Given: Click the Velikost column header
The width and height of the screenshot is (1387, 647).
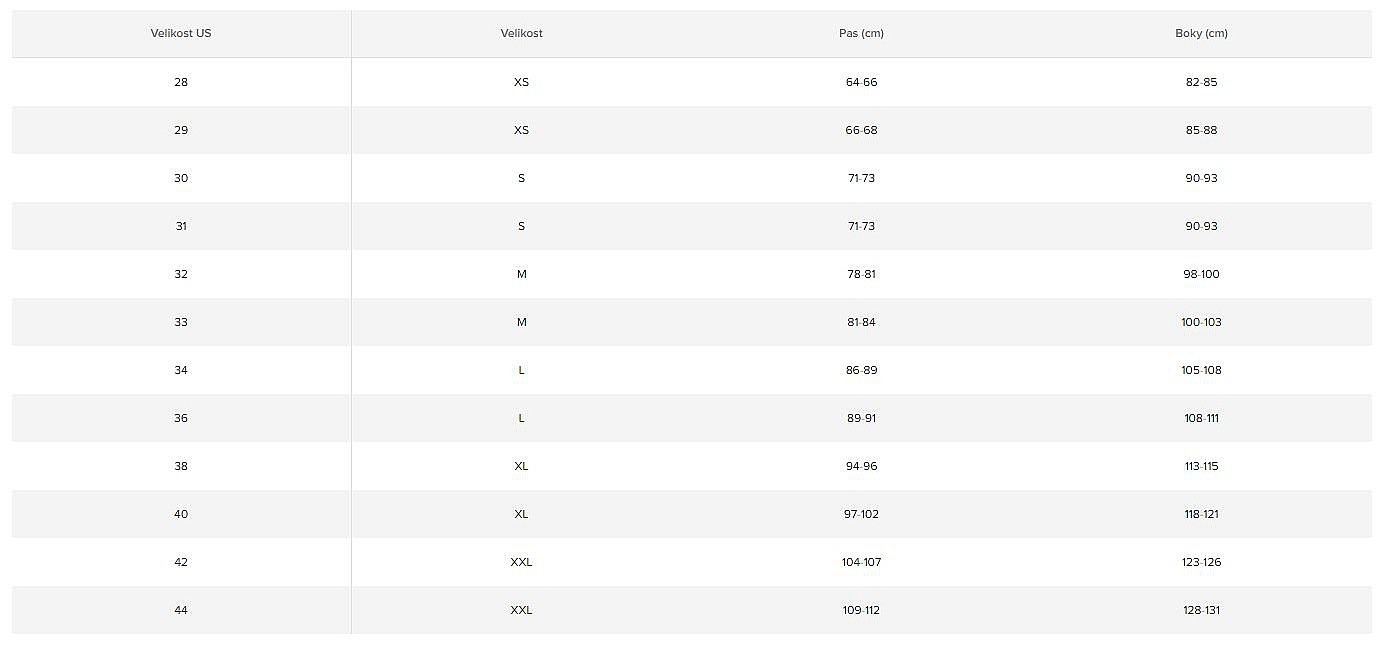Looking at the screenshot, I should (x=521, y=33).
